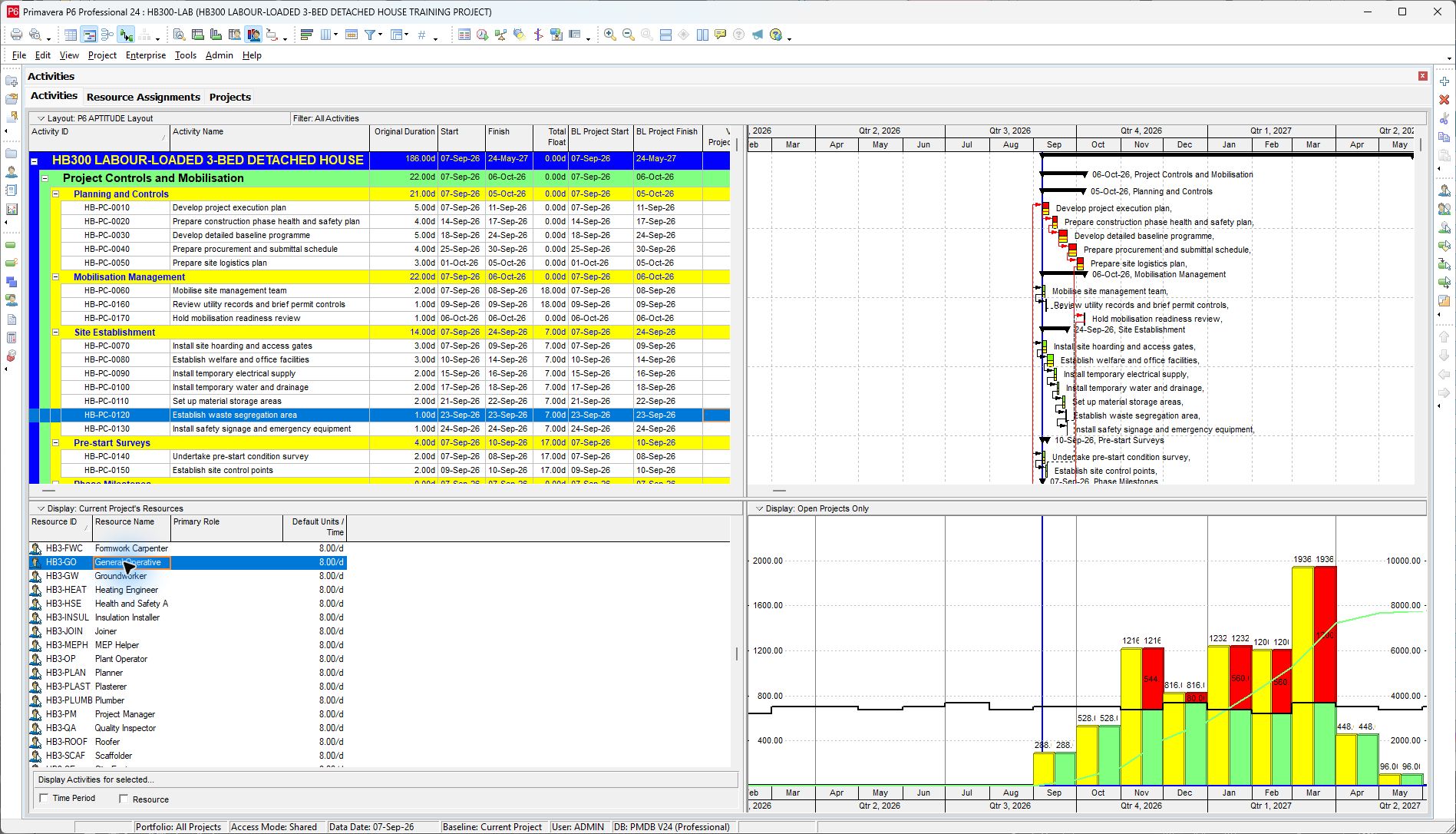Click the Zoom In magnifier

[x=610, y=35]
